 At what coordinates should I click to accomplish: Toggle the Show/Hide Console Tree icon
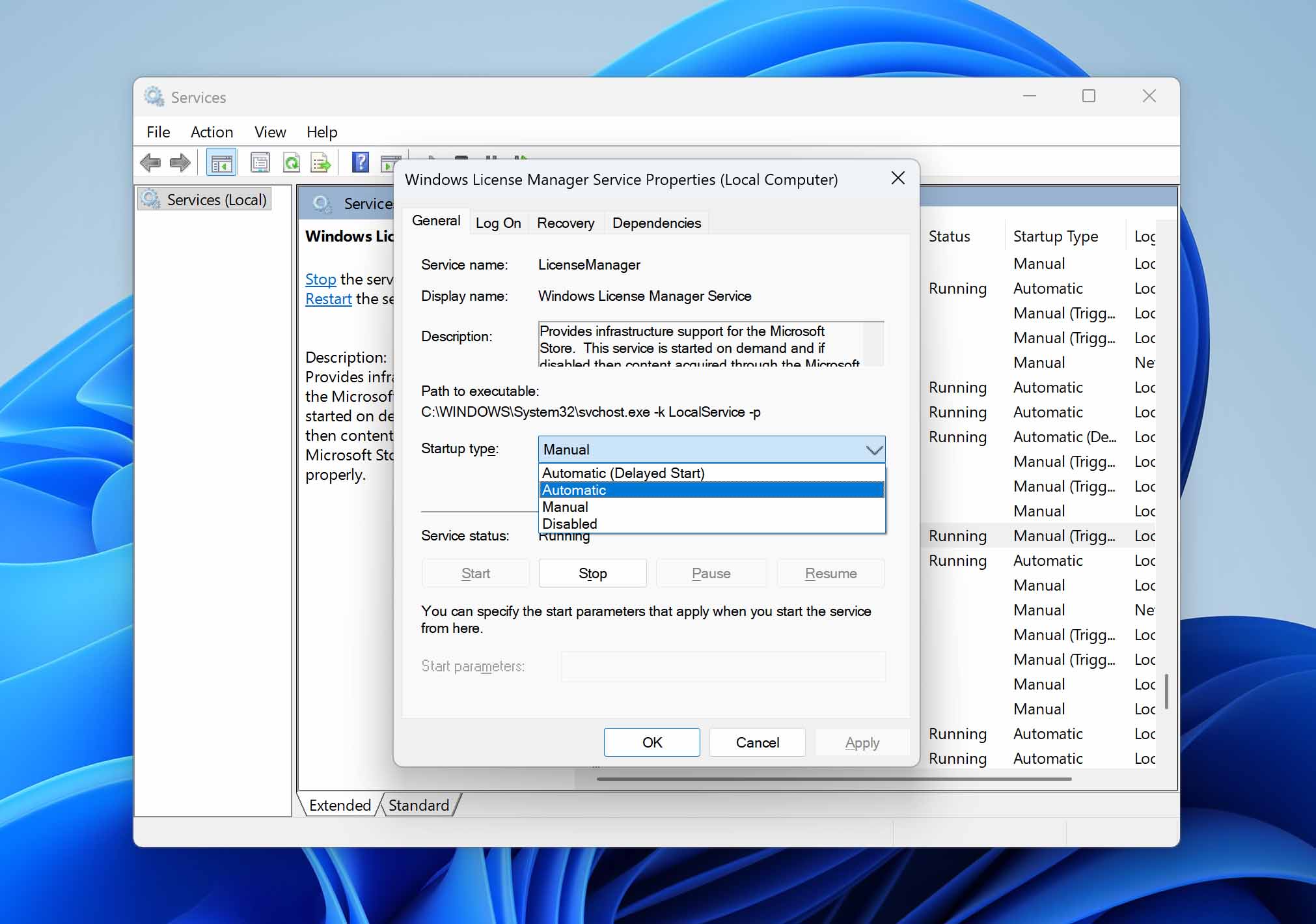click(222, 162)
